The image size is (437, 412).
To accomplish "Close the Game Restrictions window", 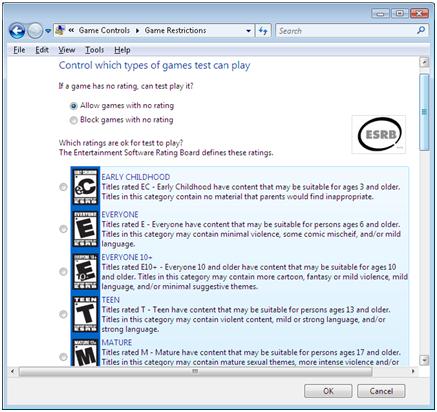I will (x=419, y=13).
